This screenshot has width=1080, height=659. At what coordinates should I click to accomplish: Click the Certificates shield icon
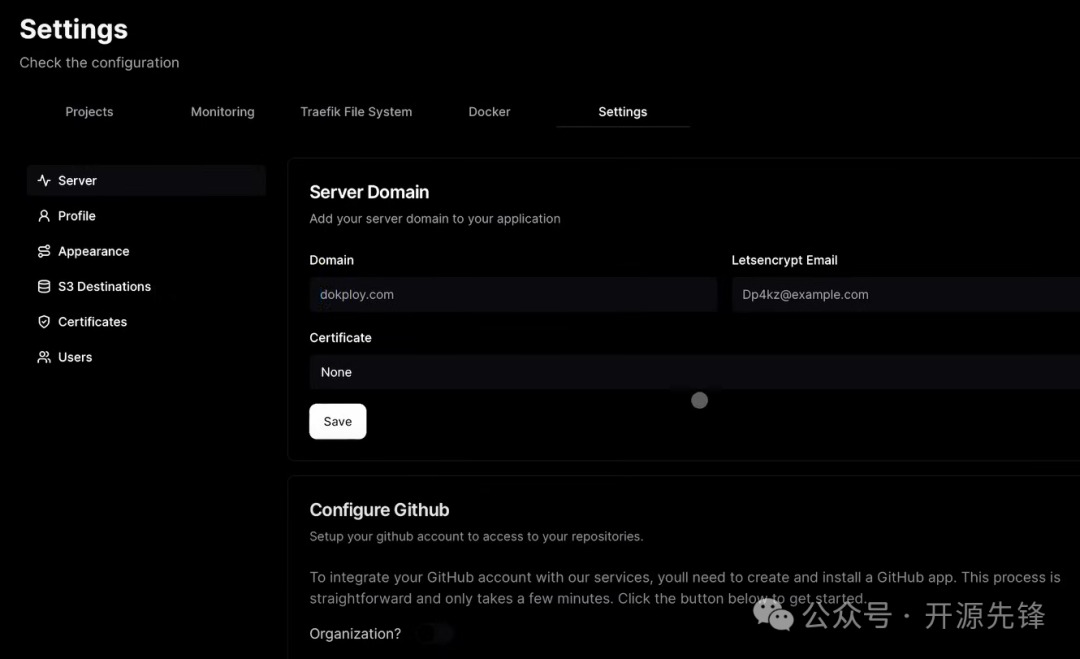[x=44, y=322]
